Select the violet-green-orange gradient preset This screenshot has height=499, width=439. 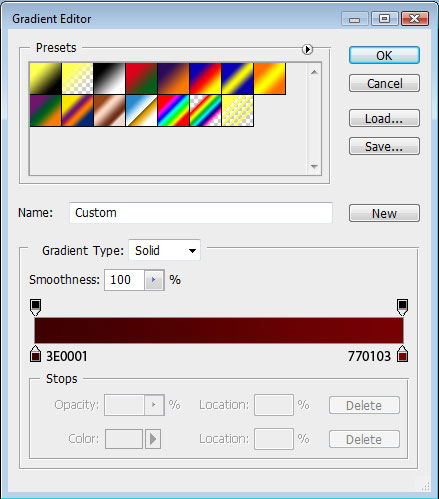point(46,111)
